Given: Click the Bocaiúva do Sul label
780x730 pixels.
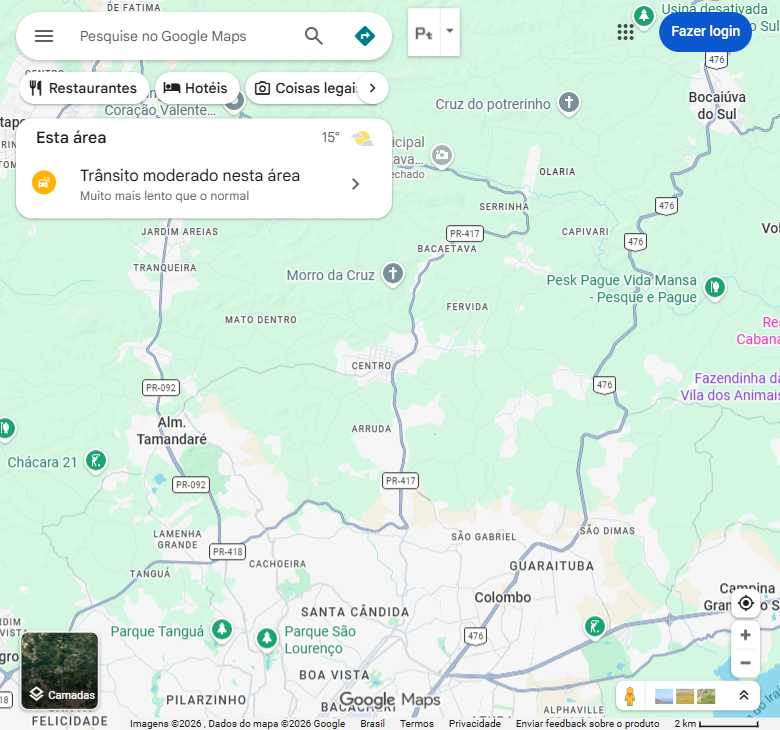Looking at the screenshot, I should click(717, 105).
